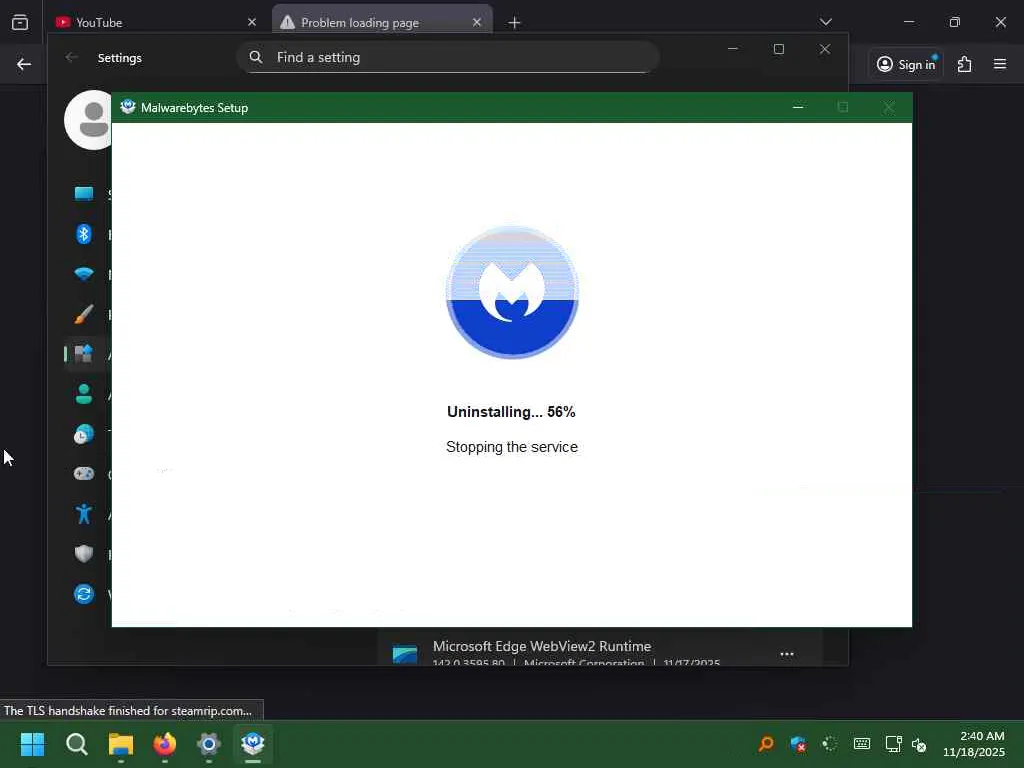Open a new browser tab

[515, 23]
